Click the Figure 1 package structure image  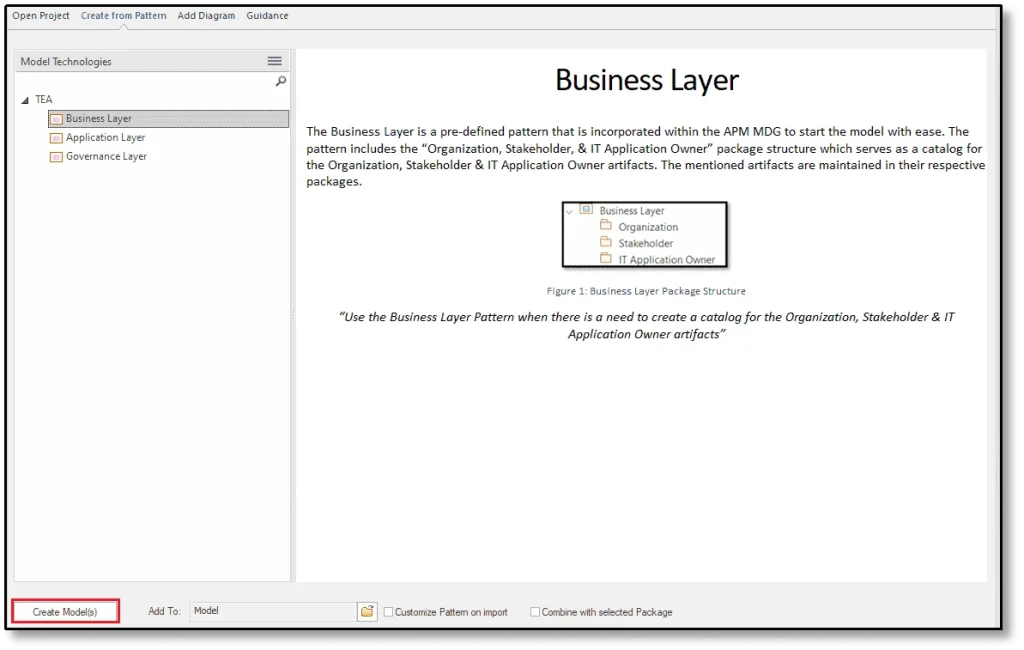pos(645,235)
